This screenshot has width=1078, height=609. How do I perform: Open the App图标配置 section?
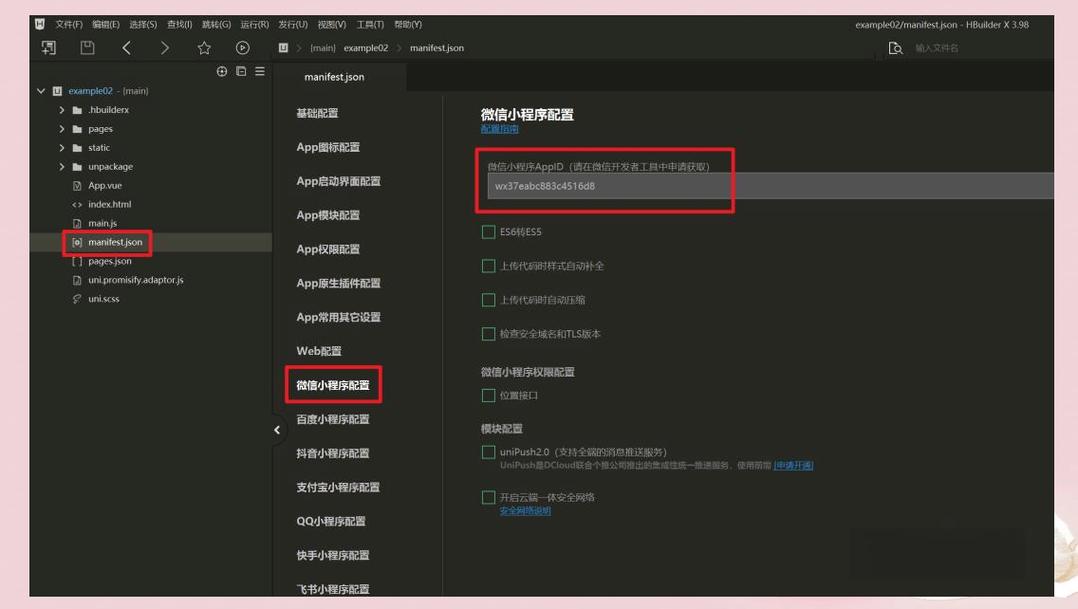[328, 147]
